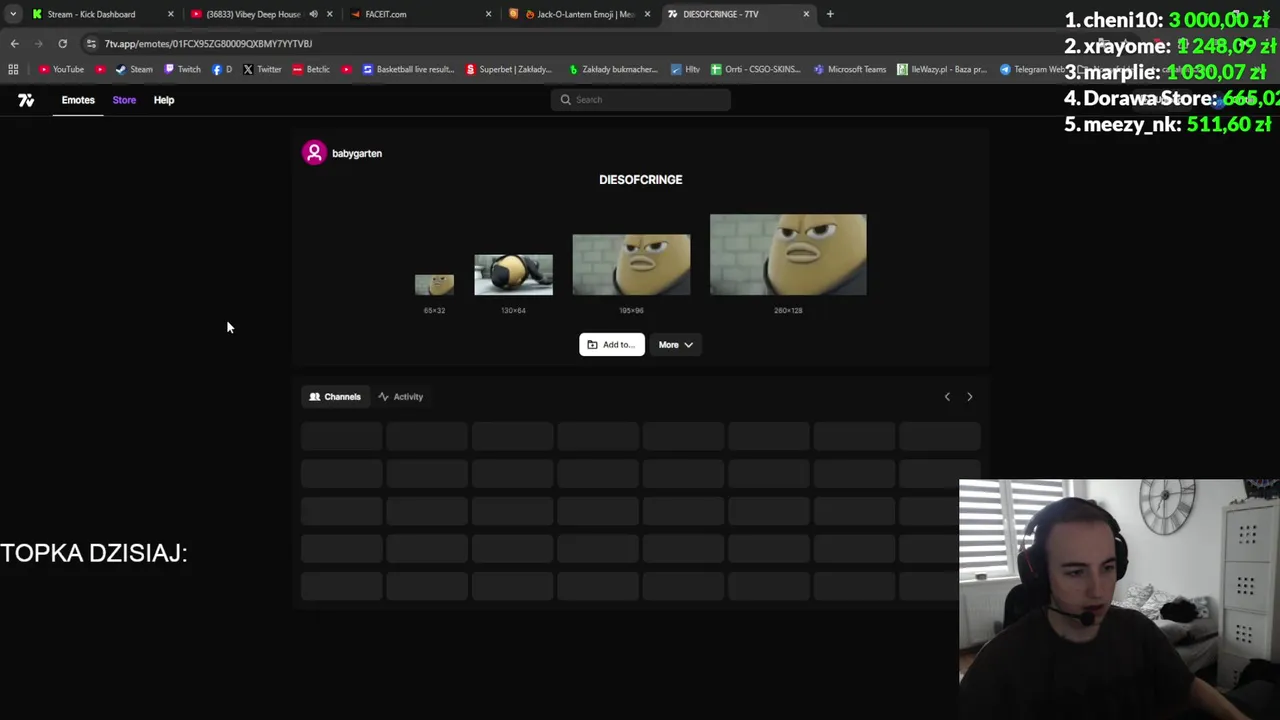View site information icon in address bar

click(91, 43)
